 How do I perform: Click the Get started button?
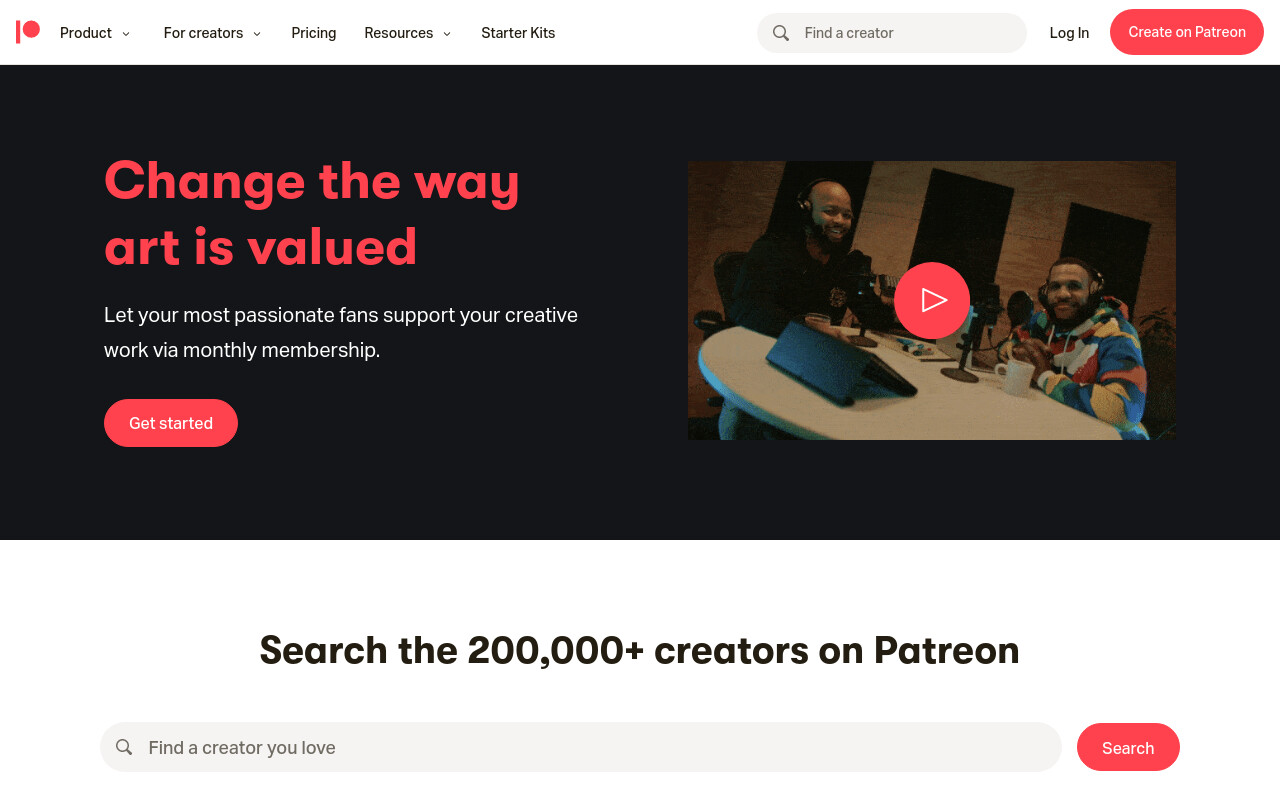pos(171,423)
